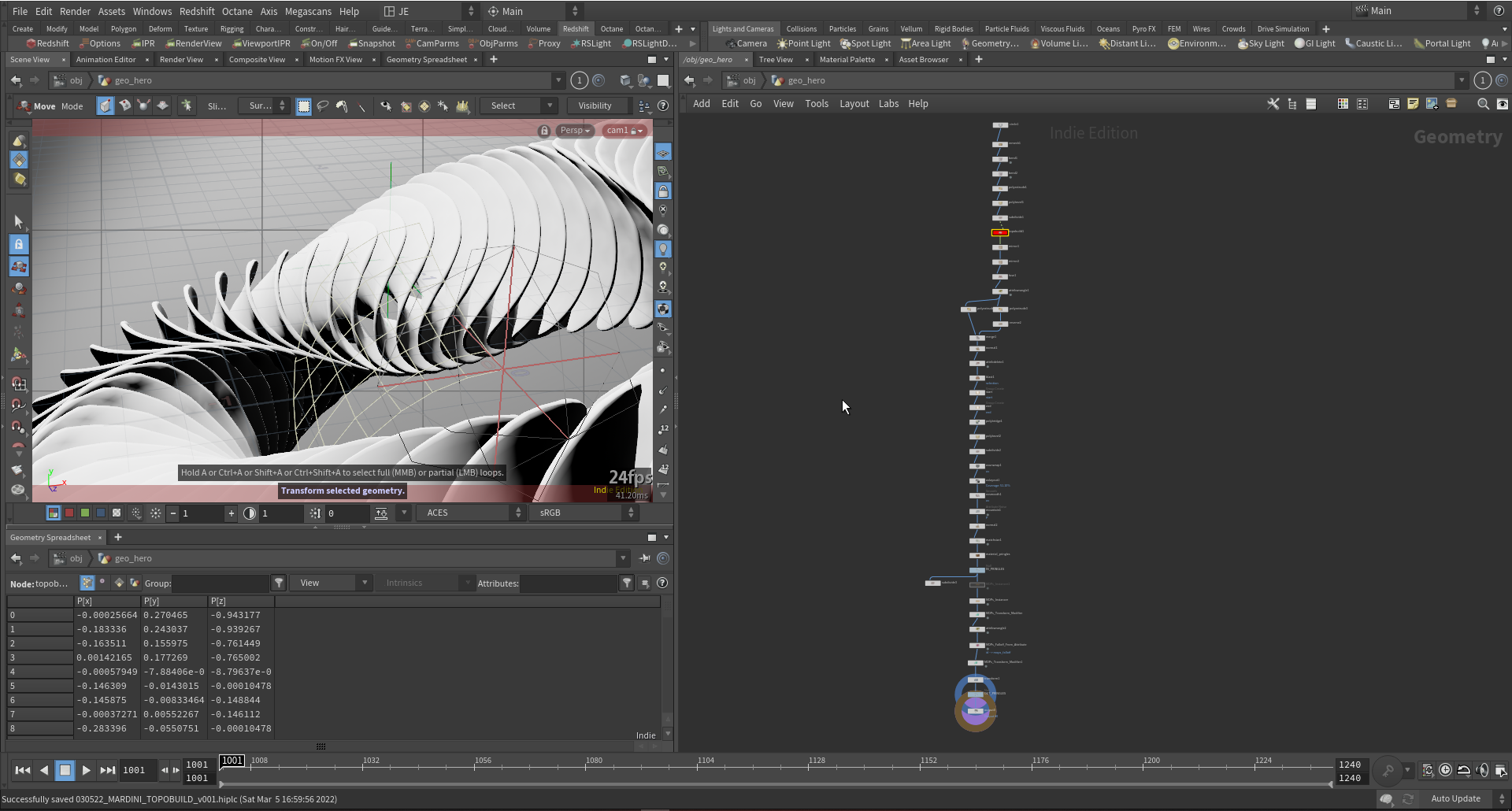Show detail attributes in Geometry Spreadsheet
Screen dimensions: 1512x811
coord(135,583)
